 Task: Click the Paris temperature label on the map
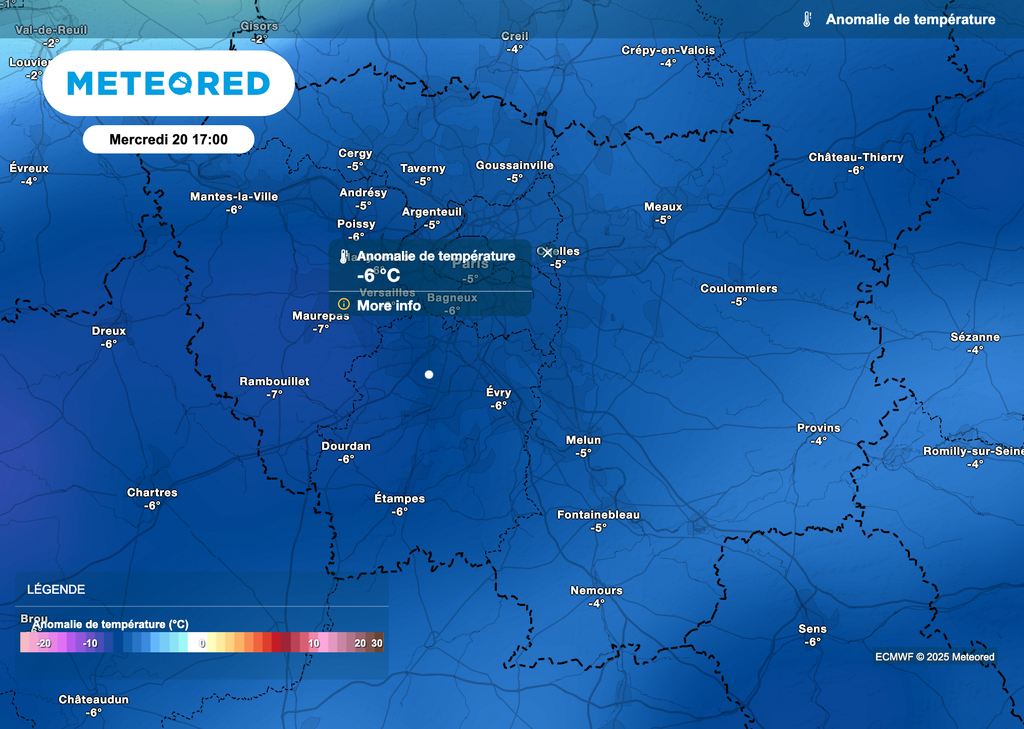click(x=468, y=270)
